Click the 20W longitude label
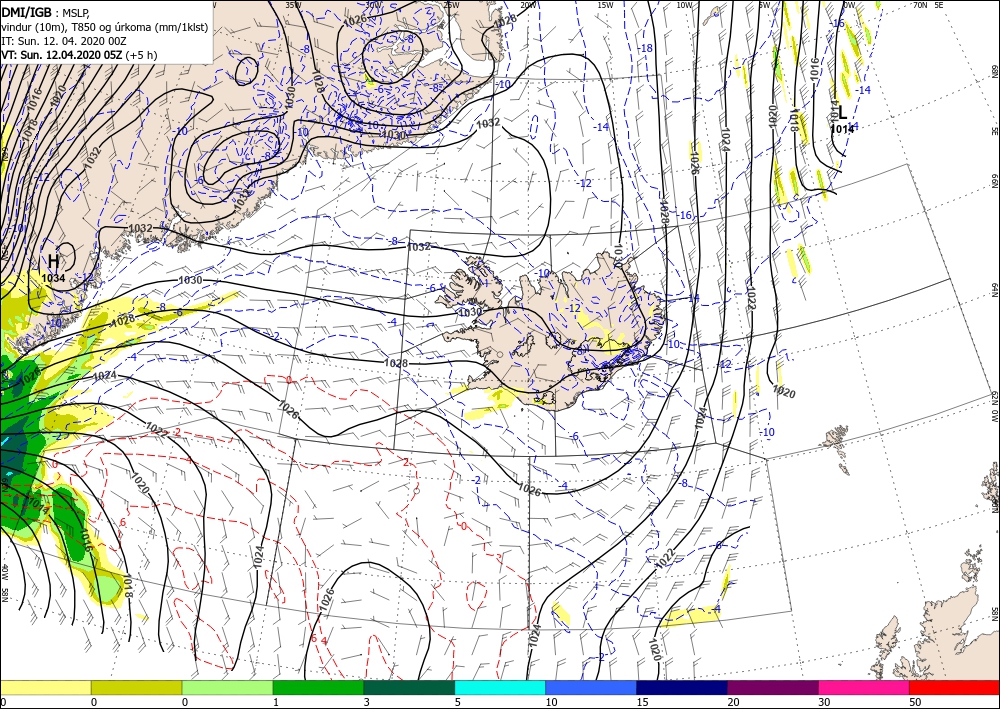 [527, 5]
